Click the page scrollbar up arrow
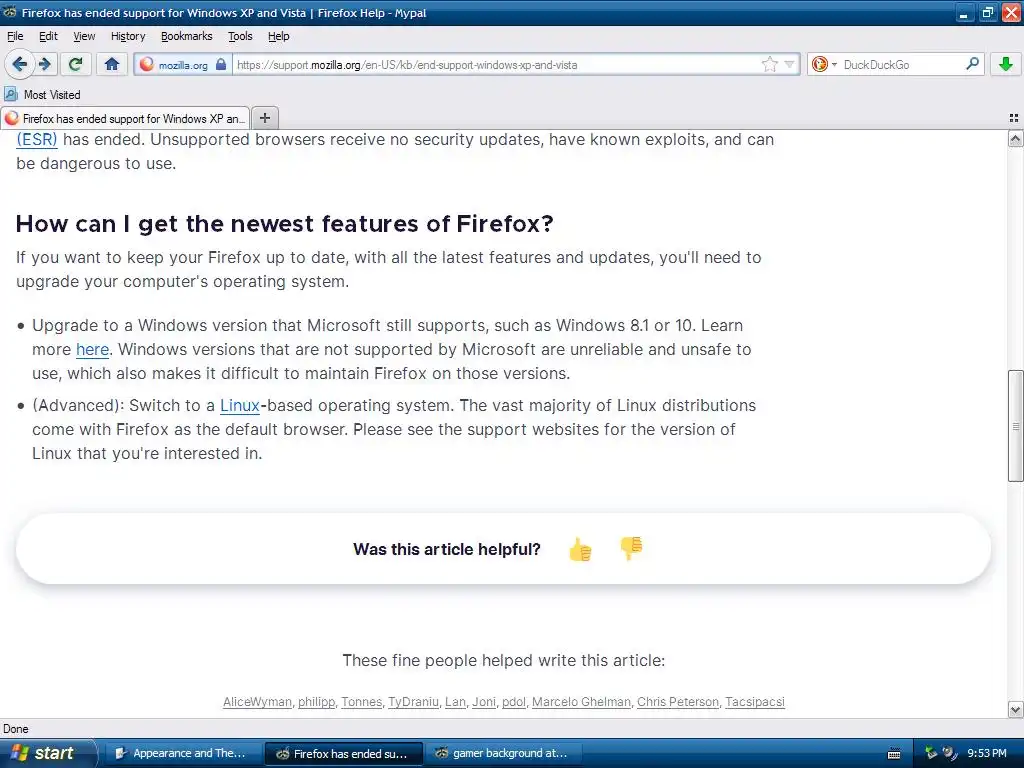 [1015, 138]
